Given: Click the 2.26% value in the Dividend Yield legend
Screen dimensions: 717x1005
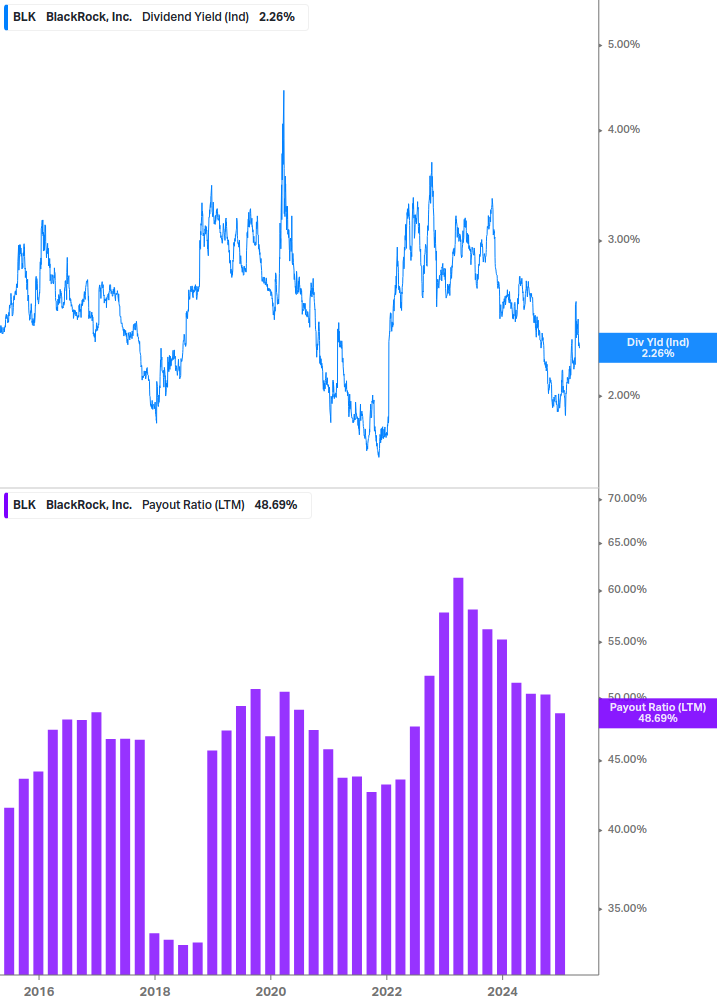Looking at the screenshot, I should (277, 17).
